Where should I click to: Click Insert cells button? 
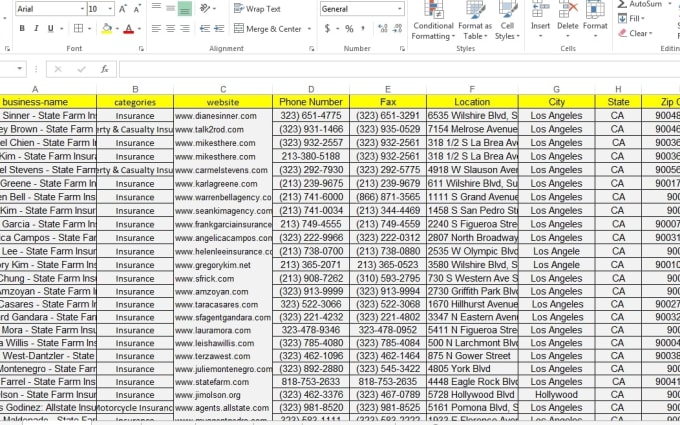(540, 20)
